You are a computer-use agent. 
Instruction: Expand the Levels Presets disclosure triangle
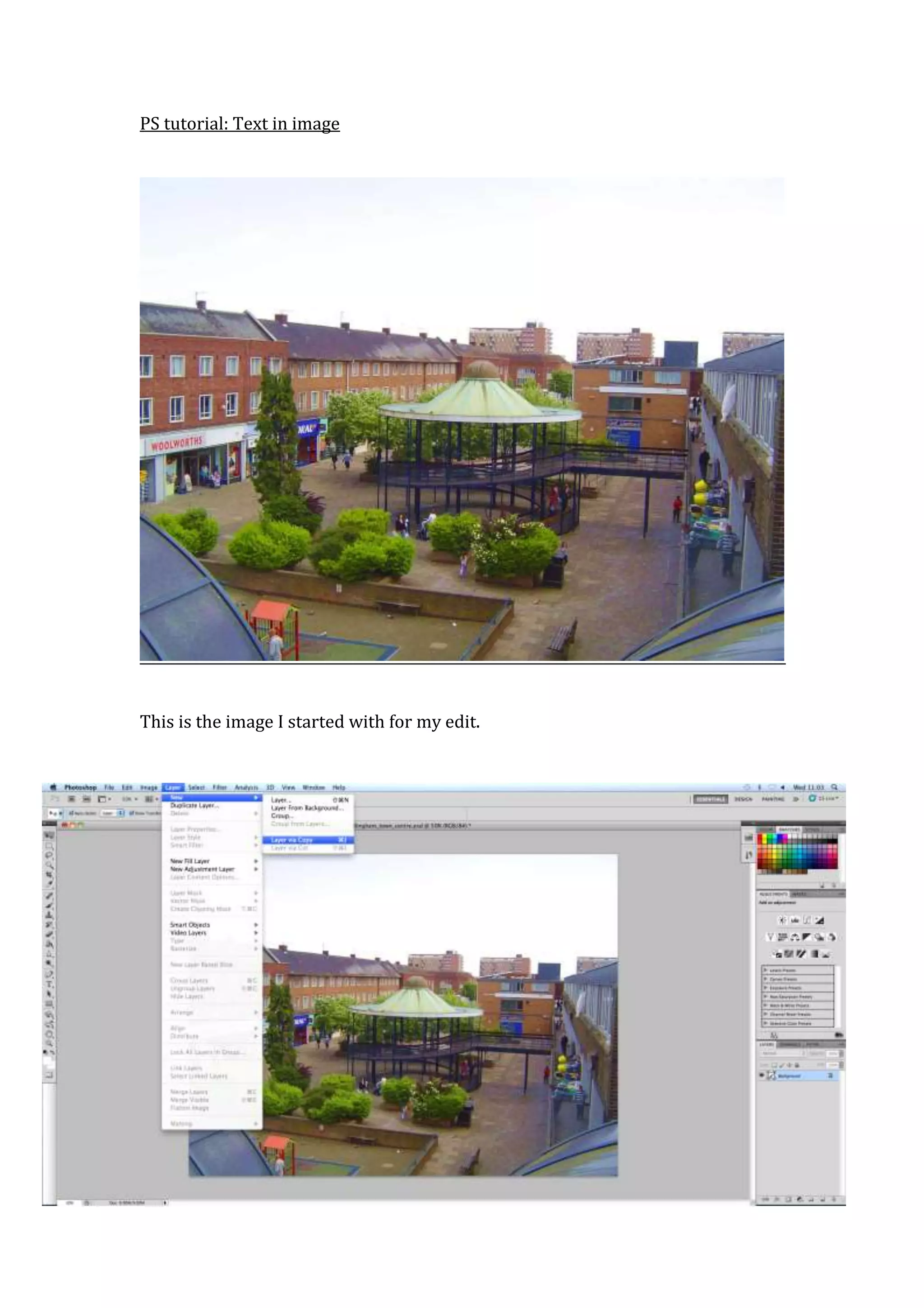click(x=765, y=969)
